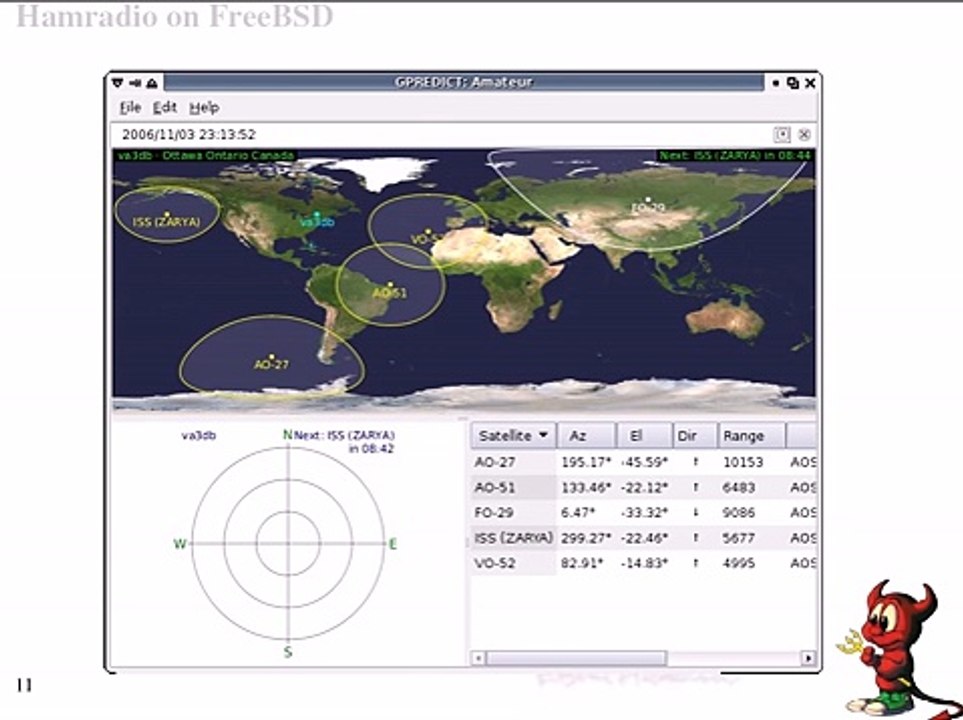
Task: Click the 195.17° azimuth cell
Action: pyautogui.click(x=586, y=462)
